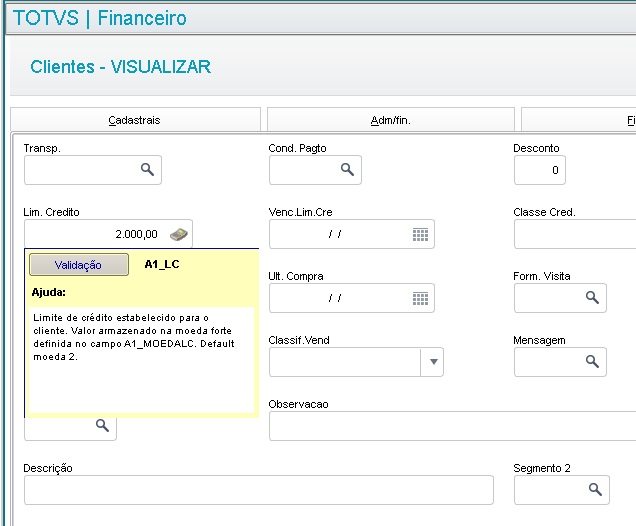Open the Venc.Lim.Cre calendar picker
636x526 pixels.
(420, 234)
